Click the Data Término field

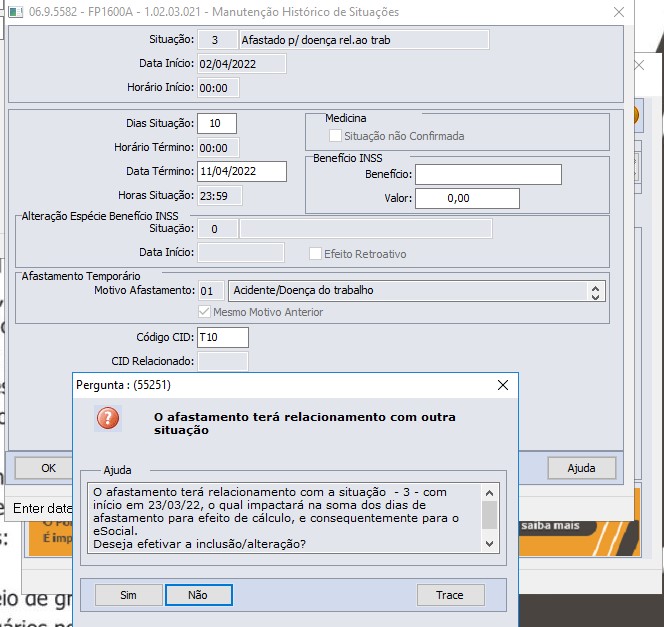click(242, 171)
